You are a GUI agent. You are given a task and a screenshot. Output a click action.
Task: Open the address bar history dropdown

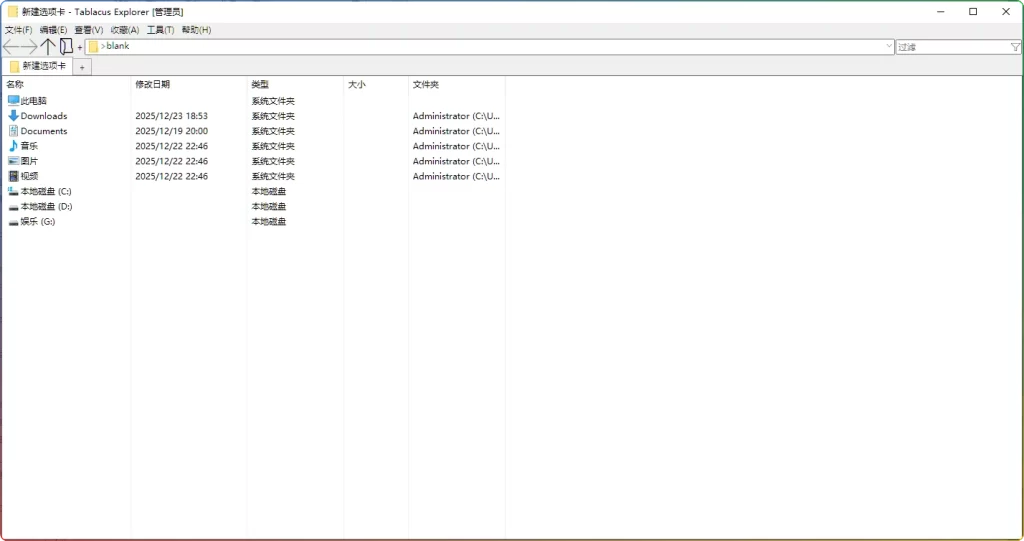click(888, 46)
